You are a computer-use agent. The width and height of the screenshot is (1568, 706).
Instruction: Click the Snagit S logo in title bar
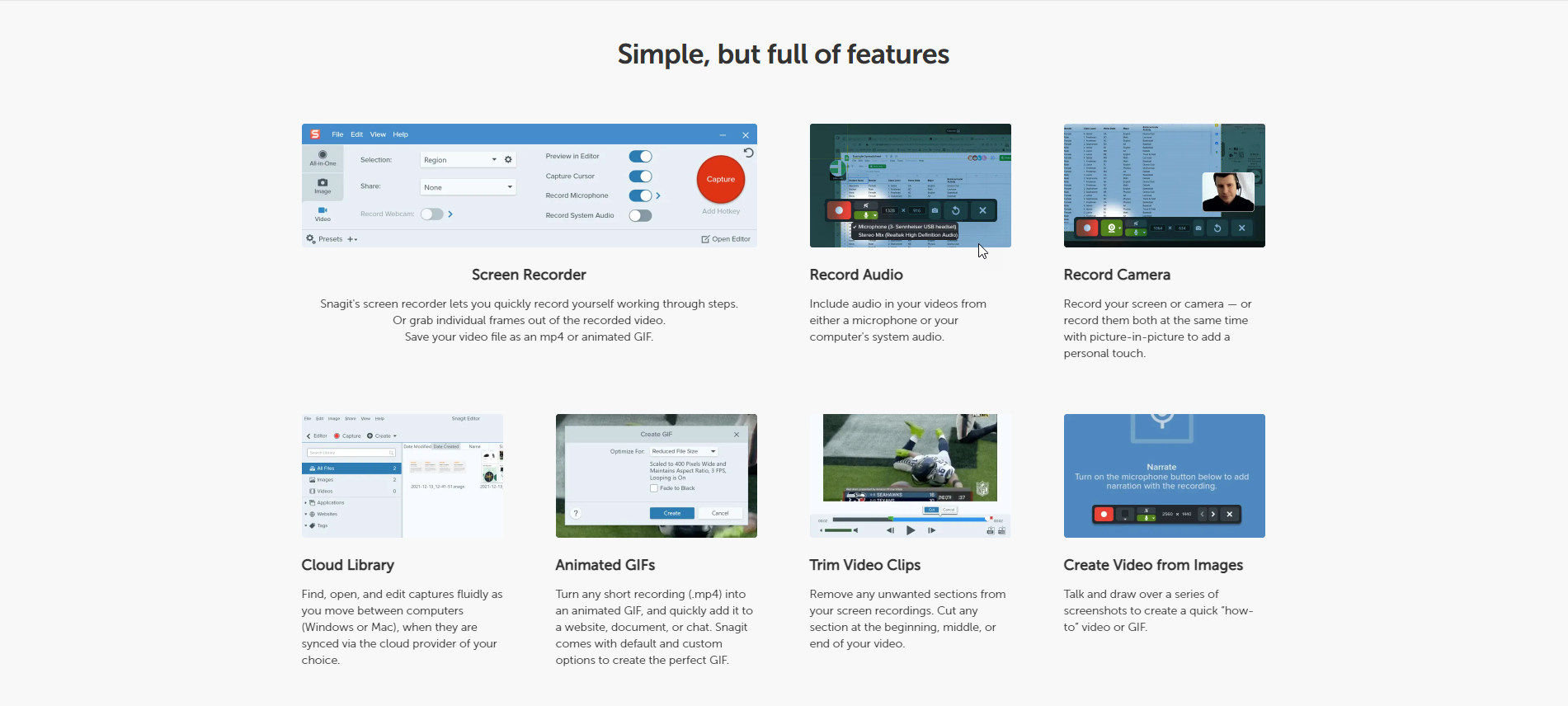pyautogui.click(x=315, y=134)
